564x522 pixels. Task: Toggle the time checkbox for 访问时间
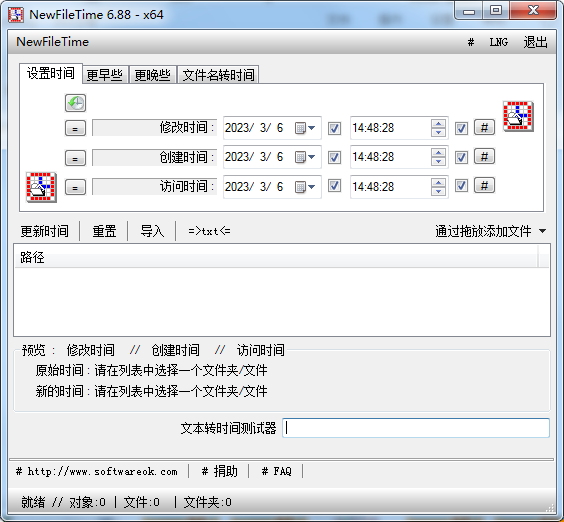tap(461, 186)
